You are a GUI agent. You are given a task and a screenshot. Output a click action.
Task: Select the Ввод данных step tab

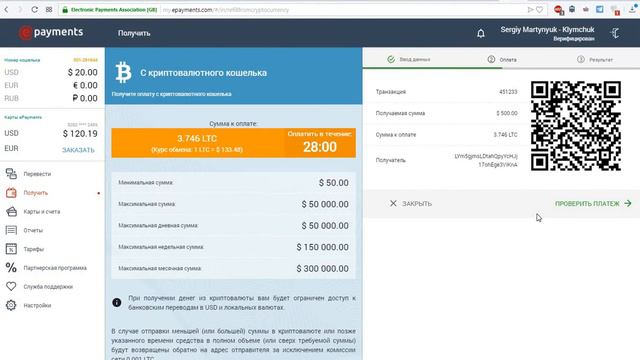[409, 59]
